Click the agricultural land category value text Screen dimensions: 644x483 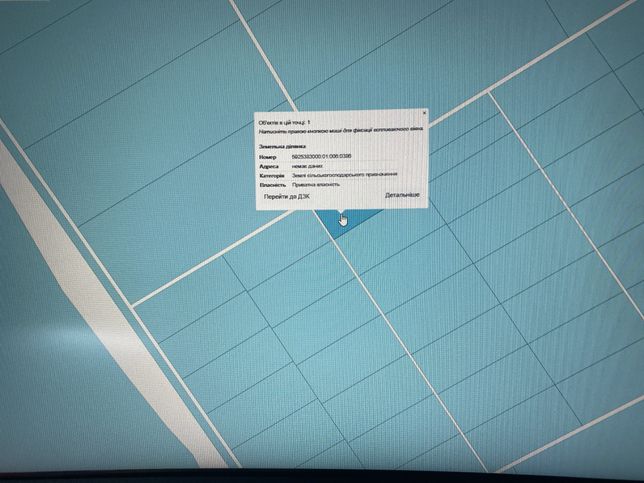(x=344, y=175)
